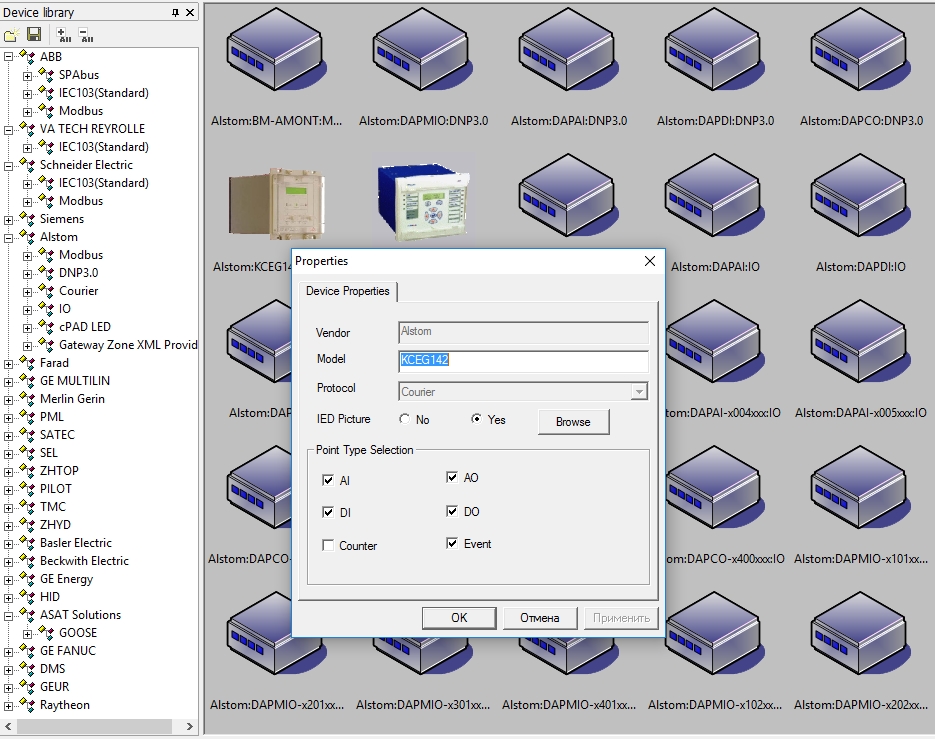Viewport: 935px width, 739px height.
Task: Expand the Siemens tree node
Action: (9, 219)
